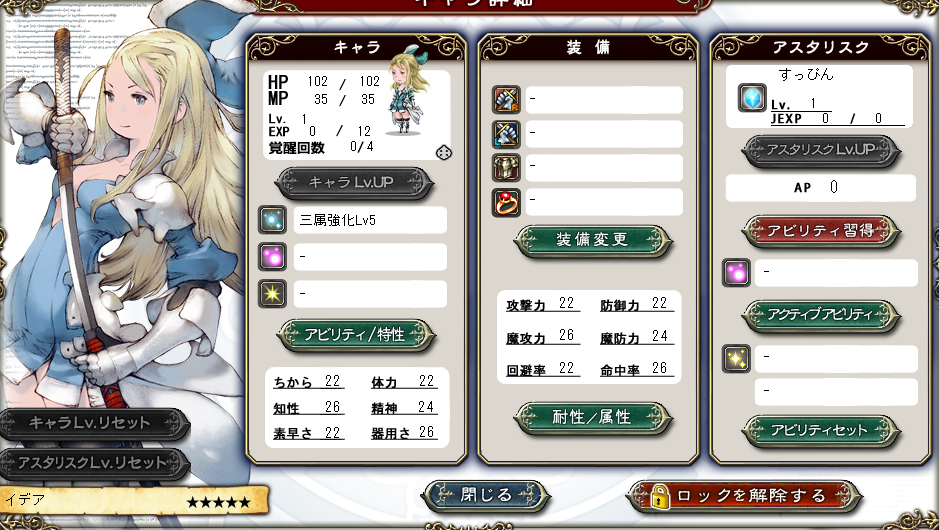This screenshot has width=939, height=530.
Task: Click the 装備変更 button
Action: click(x=592, y=240)
